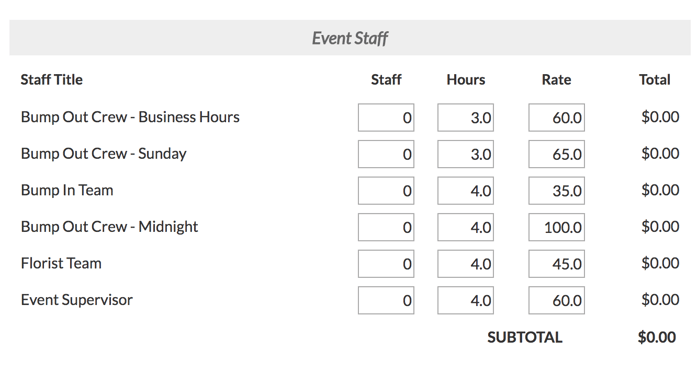Image resolution: width=698 pixels, height=375 pixels.
Task: Select Staff count for Bump Out Crew - Sunday
Action: click(x=386, y=154)
